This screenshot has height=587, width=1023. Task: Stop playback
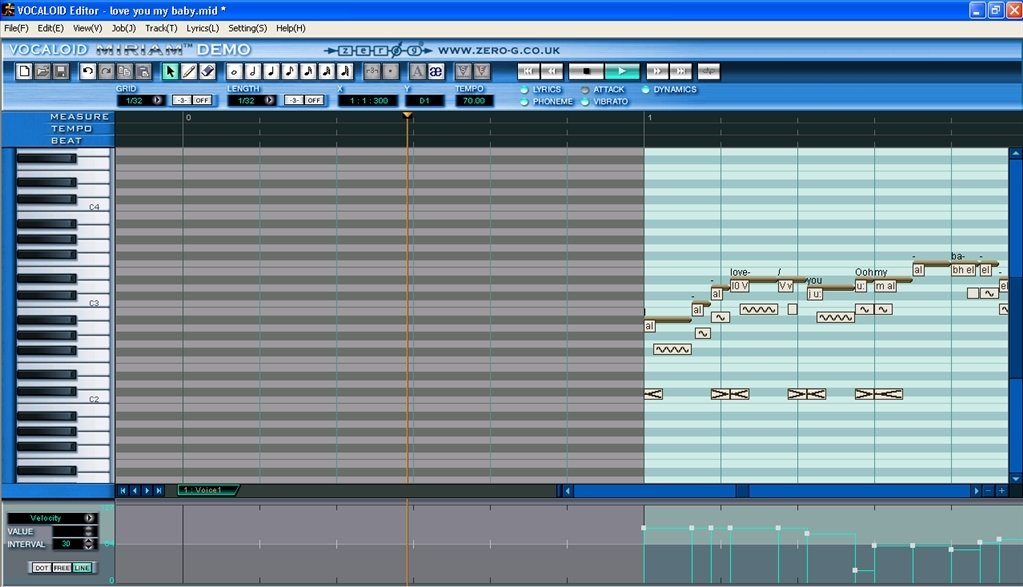tap(586, 71)
